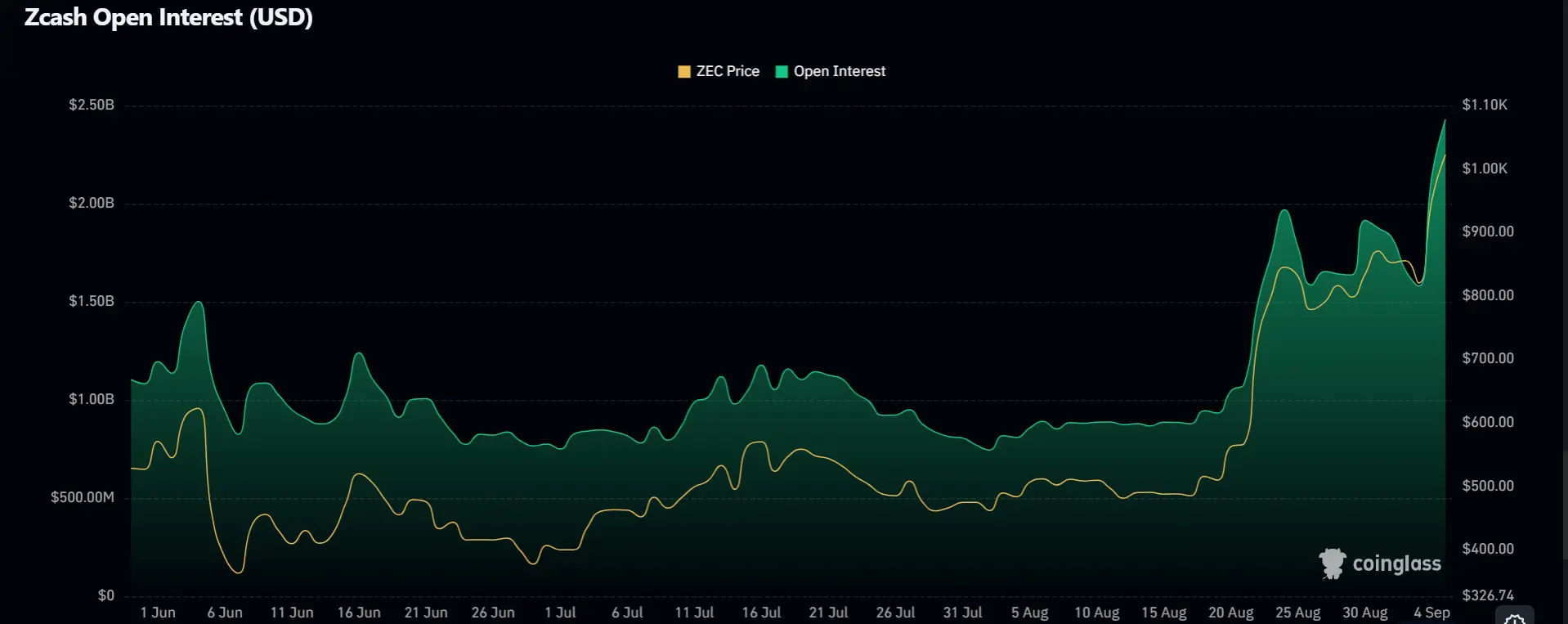The width and height of the screenshot is (1568, 624).
Task: Click the 26 Jun date label
Action: pos(493,613)
